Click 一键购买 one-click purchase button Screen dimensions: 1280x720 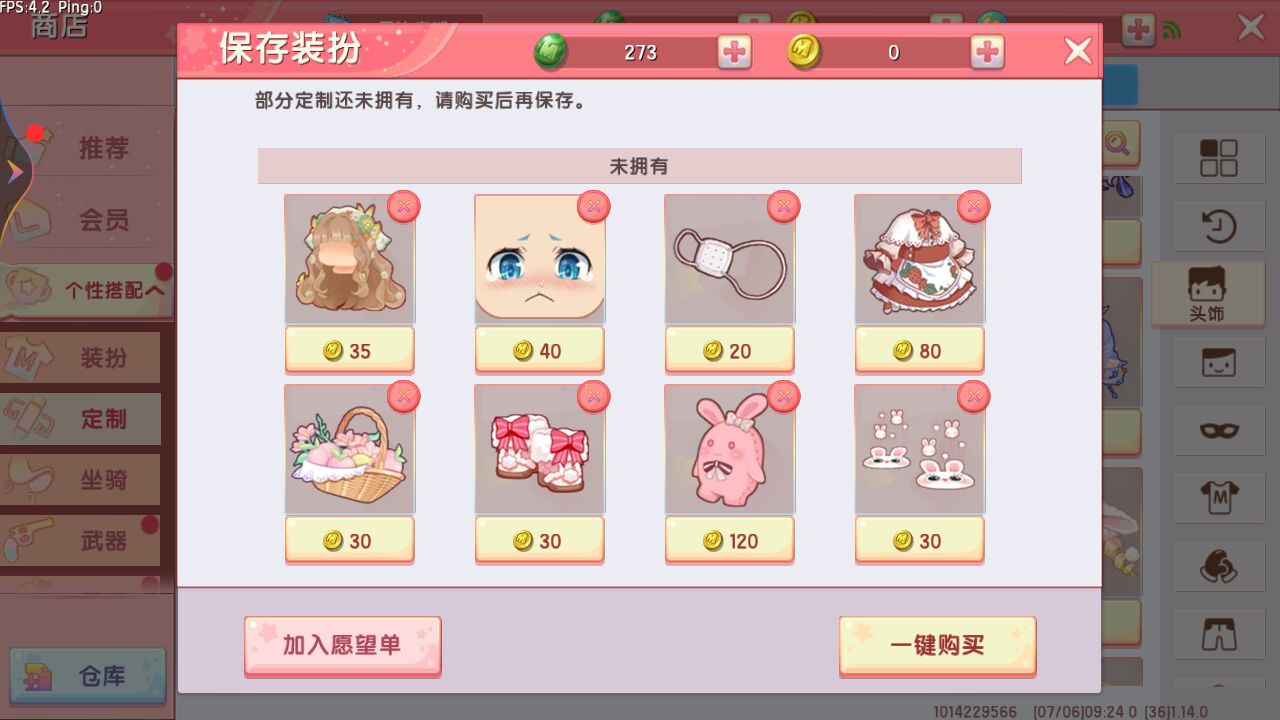(937, 645)
